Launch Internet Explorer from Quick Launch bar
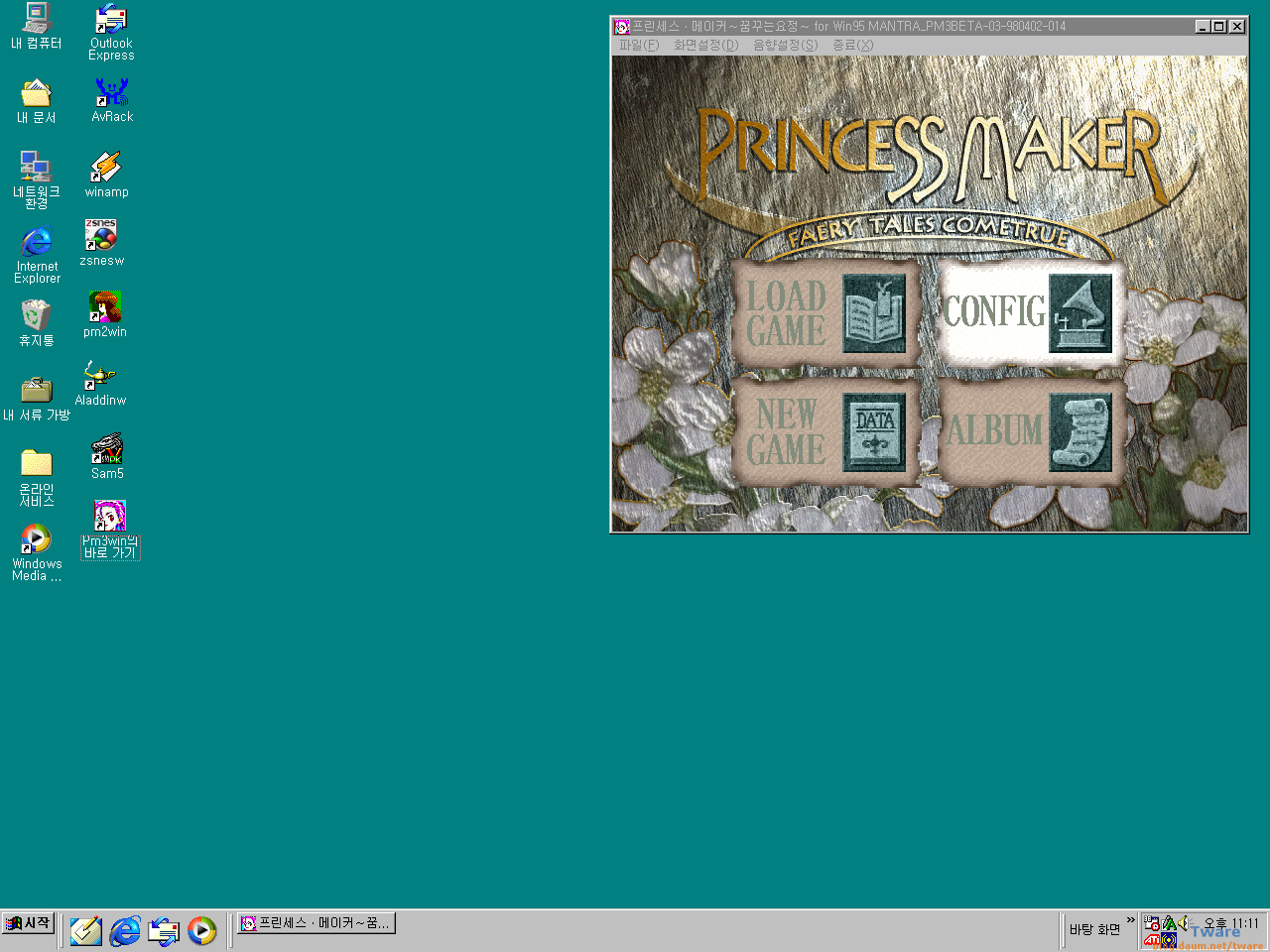Image resolution: width=1270 pixels, height=952 pixels. [125, 930]
